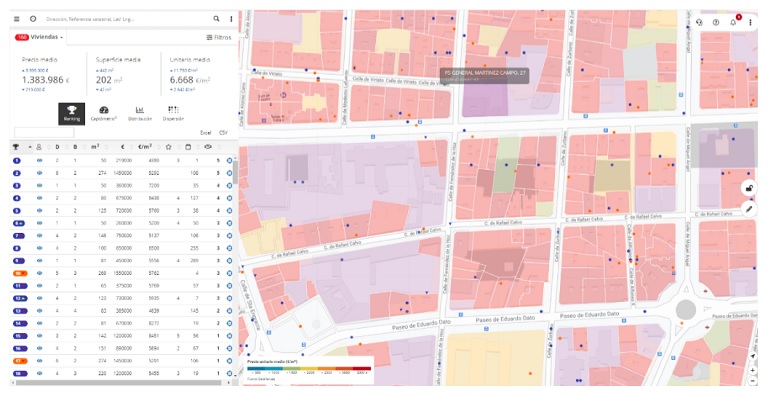Click the magnifier search icon

coord(216,19)
